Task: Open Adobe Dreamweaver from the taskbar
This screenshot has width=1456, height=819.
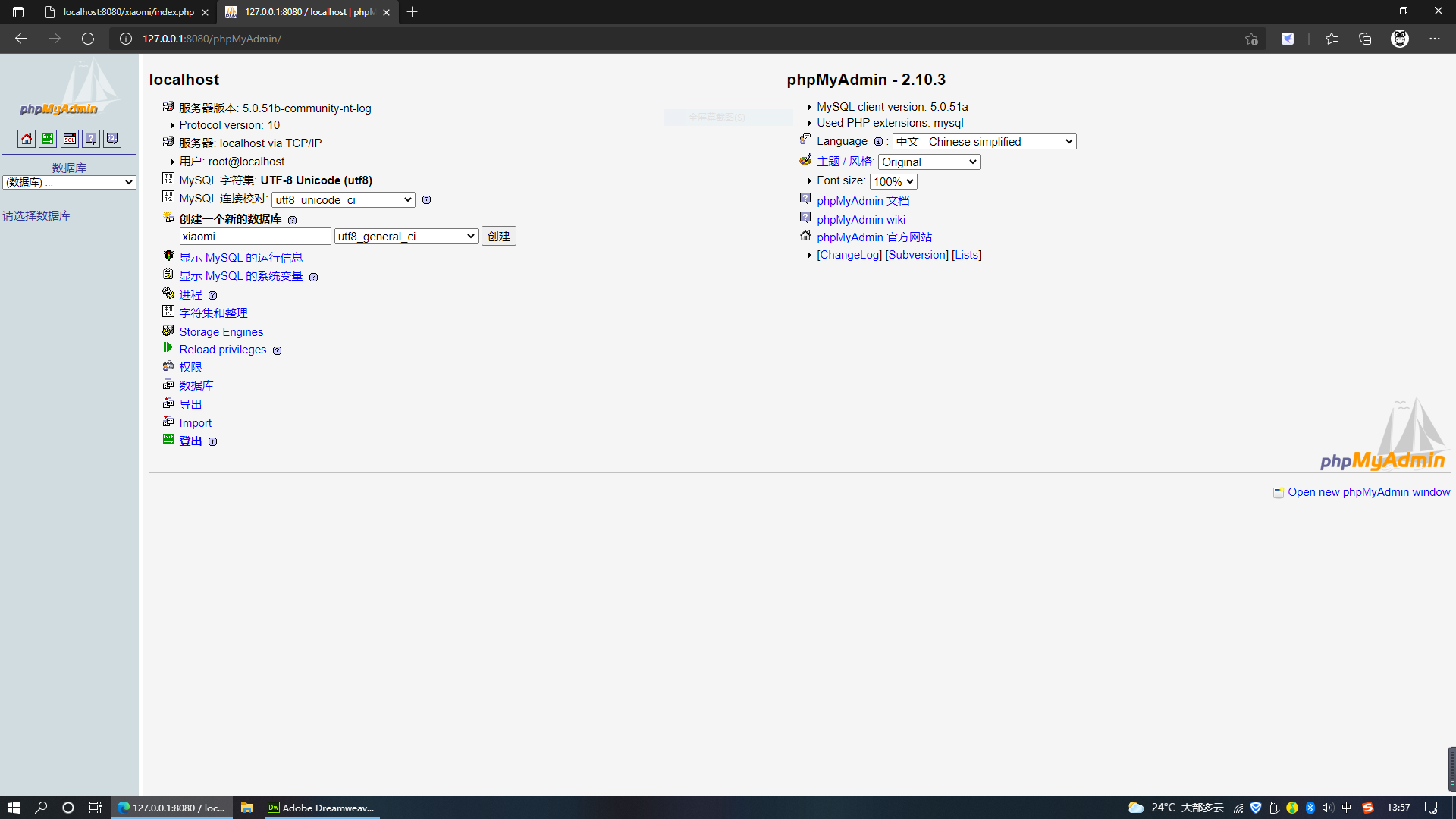Action: click(321, 808)
